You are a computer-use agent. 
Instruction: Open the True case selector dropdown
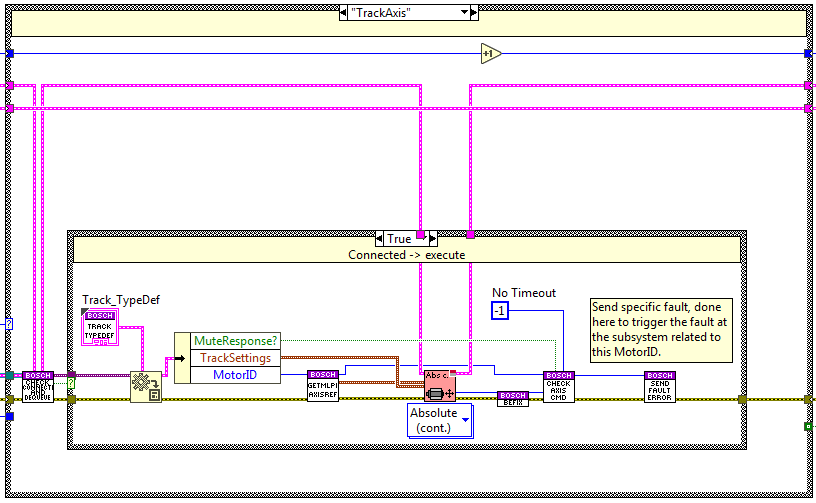(424, 239)
